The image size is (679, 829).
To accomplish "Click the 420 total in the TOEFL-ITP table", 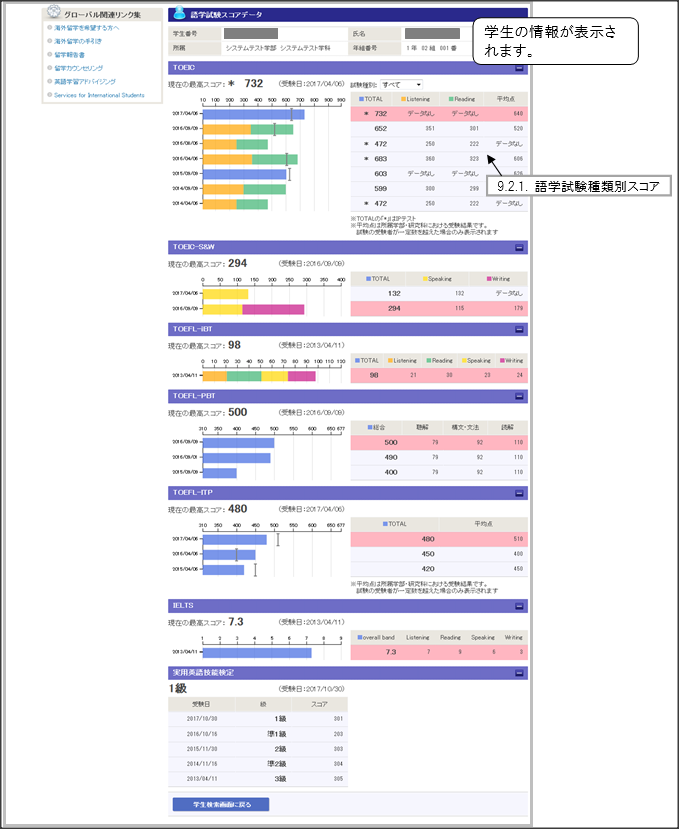I will (x=428, y=569).
